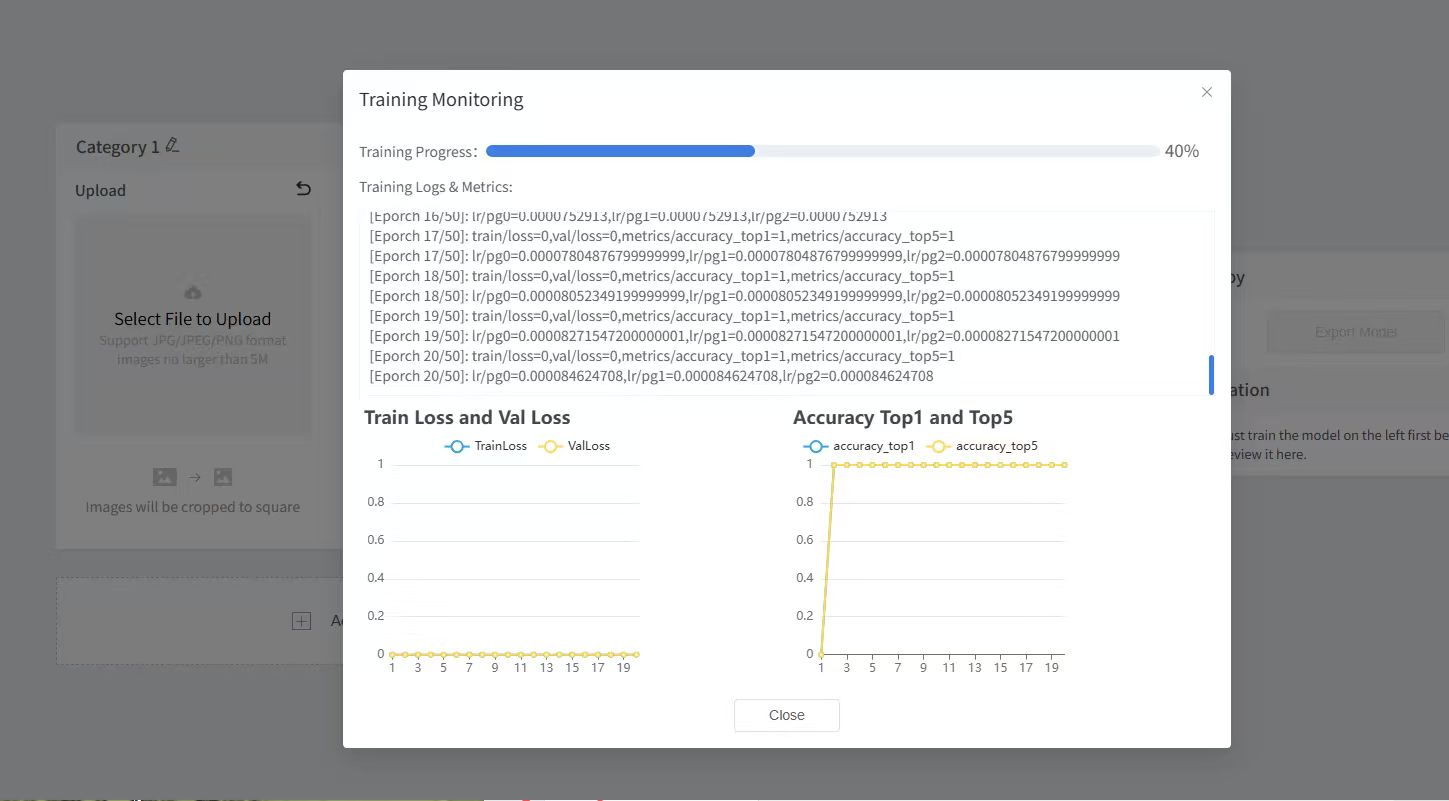The width and height of the screenshot is (1449, 801).
Task: Toggle the accuracy_top1 legend entry
Action: click(x=859, y=446)
